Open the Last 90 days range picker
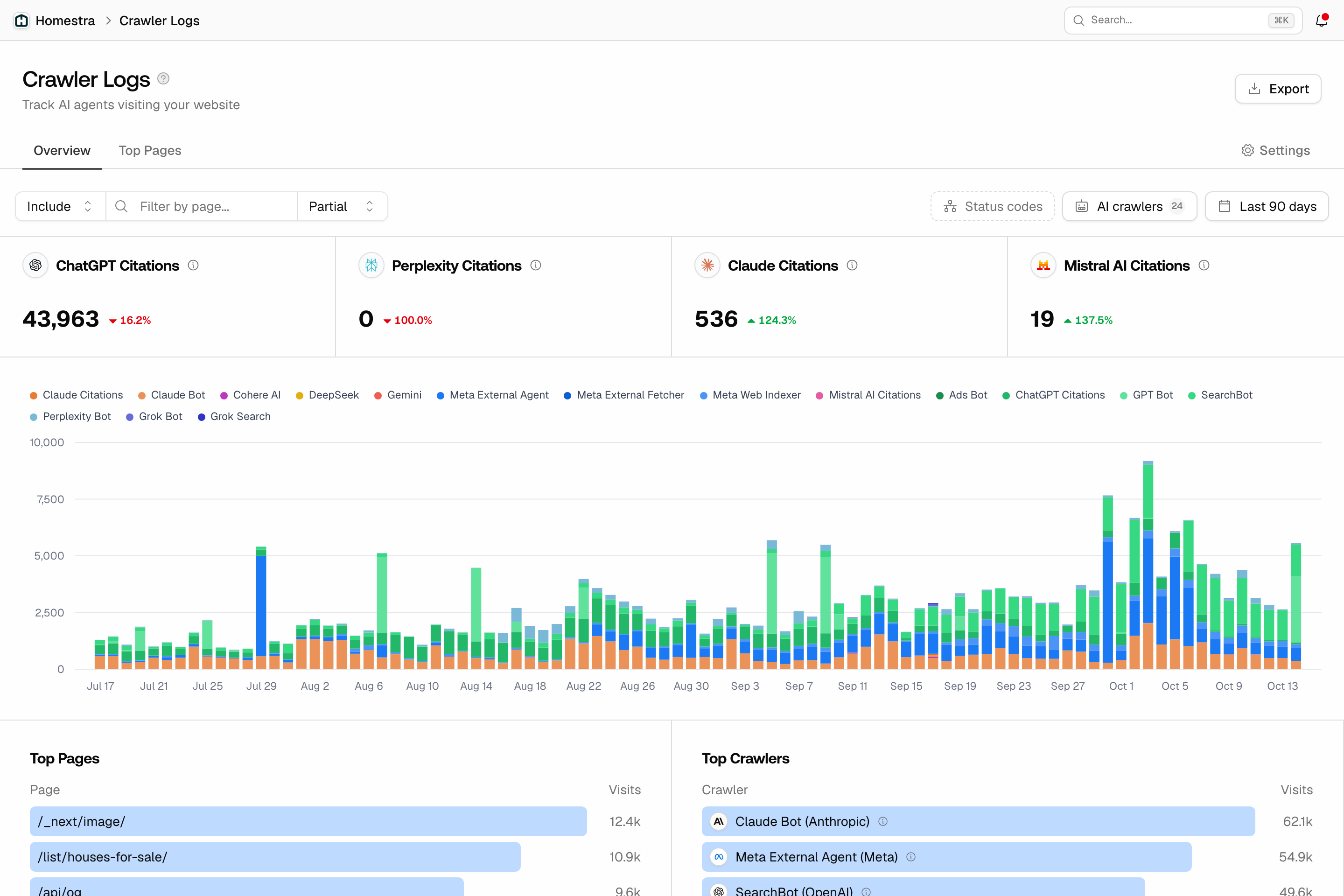The height and width of the screenshot is (896, 1344). tap(1267, 206)
